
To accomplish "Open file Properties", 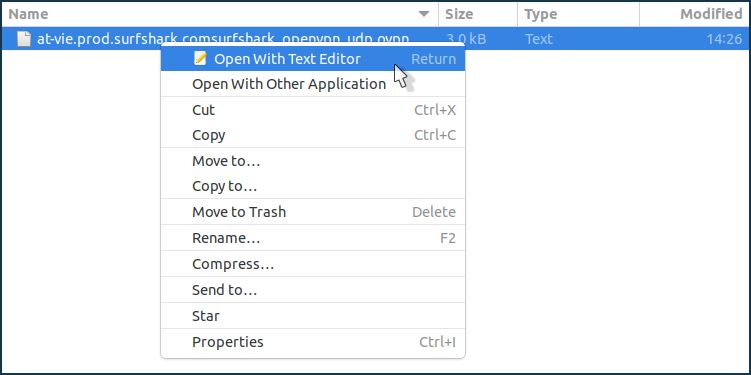I will click(313, 342).
